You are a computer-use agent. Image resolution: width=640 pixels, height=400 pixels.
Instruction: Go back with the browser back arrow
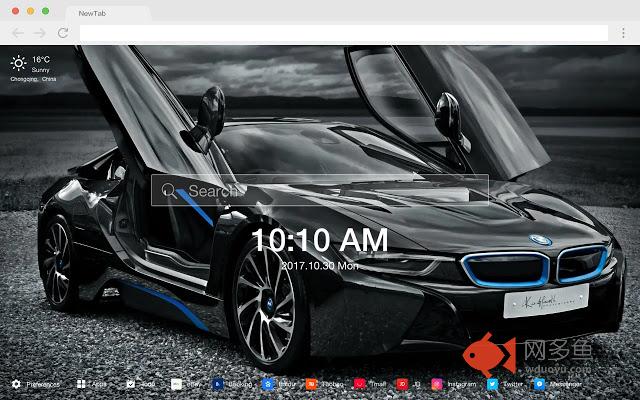tap(18, 33)
